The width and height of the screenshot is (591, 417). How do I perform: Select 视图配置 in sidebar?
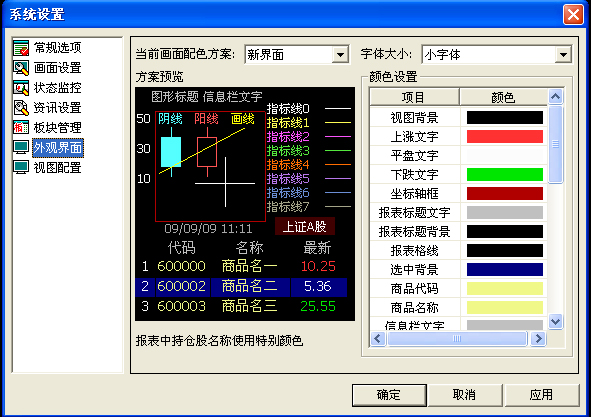coord(57,167)
